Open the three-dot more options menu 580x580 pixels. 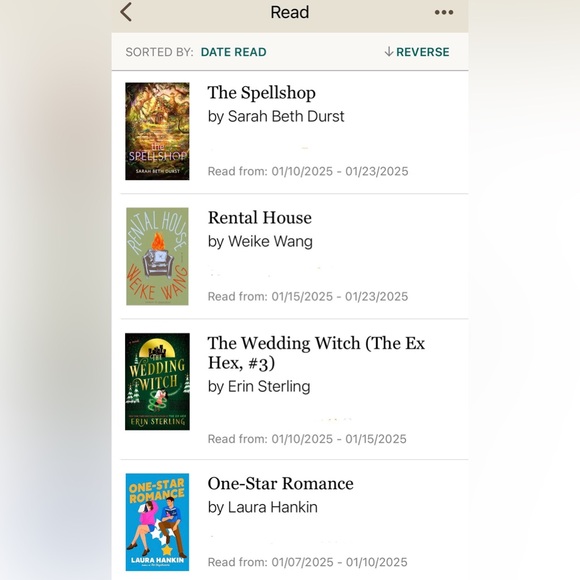coord(444,13)
